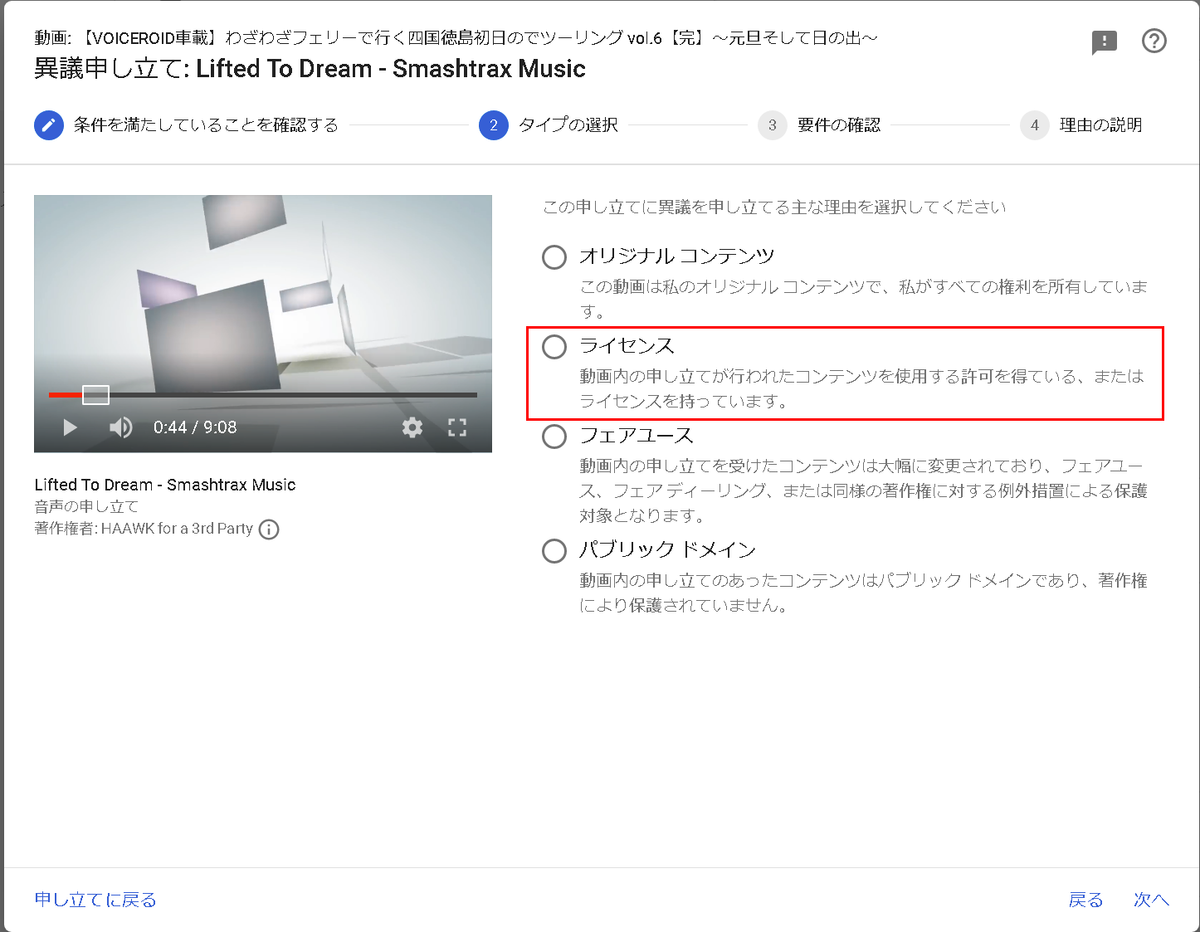The height and width of the screenshot is (932, 1200).
Task: Click the video progress bar scrubber
Action: pyautogui.click(x=95, y=395)
